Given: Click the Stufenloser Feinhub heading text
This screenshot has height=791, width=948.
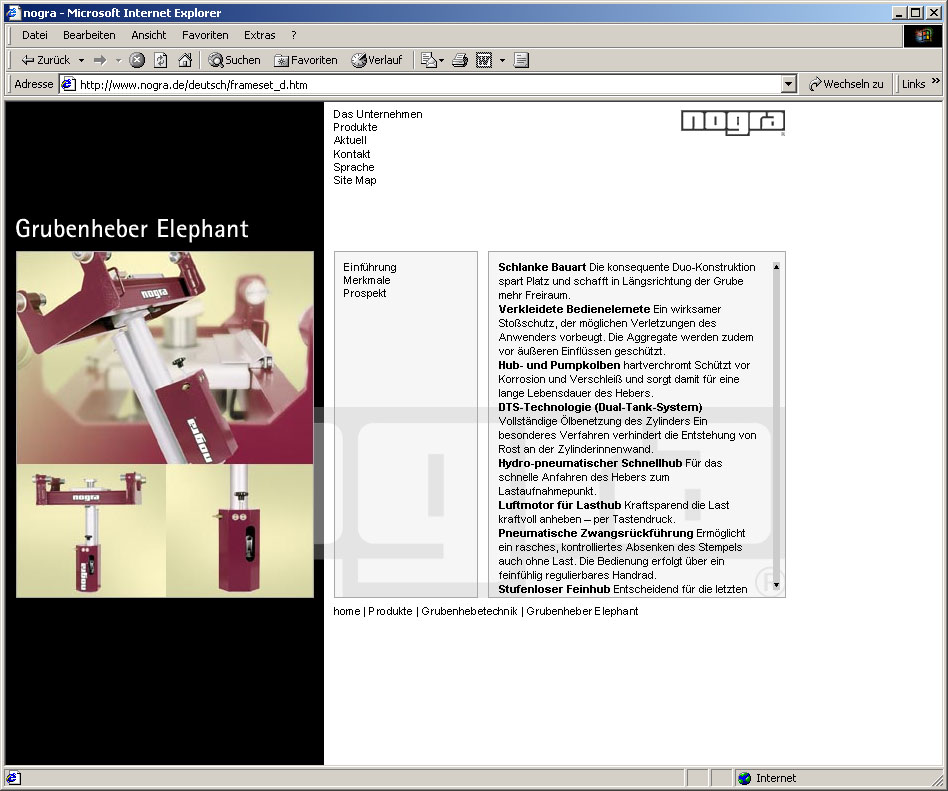Looking at the screenshot, I should pos(554,590).
